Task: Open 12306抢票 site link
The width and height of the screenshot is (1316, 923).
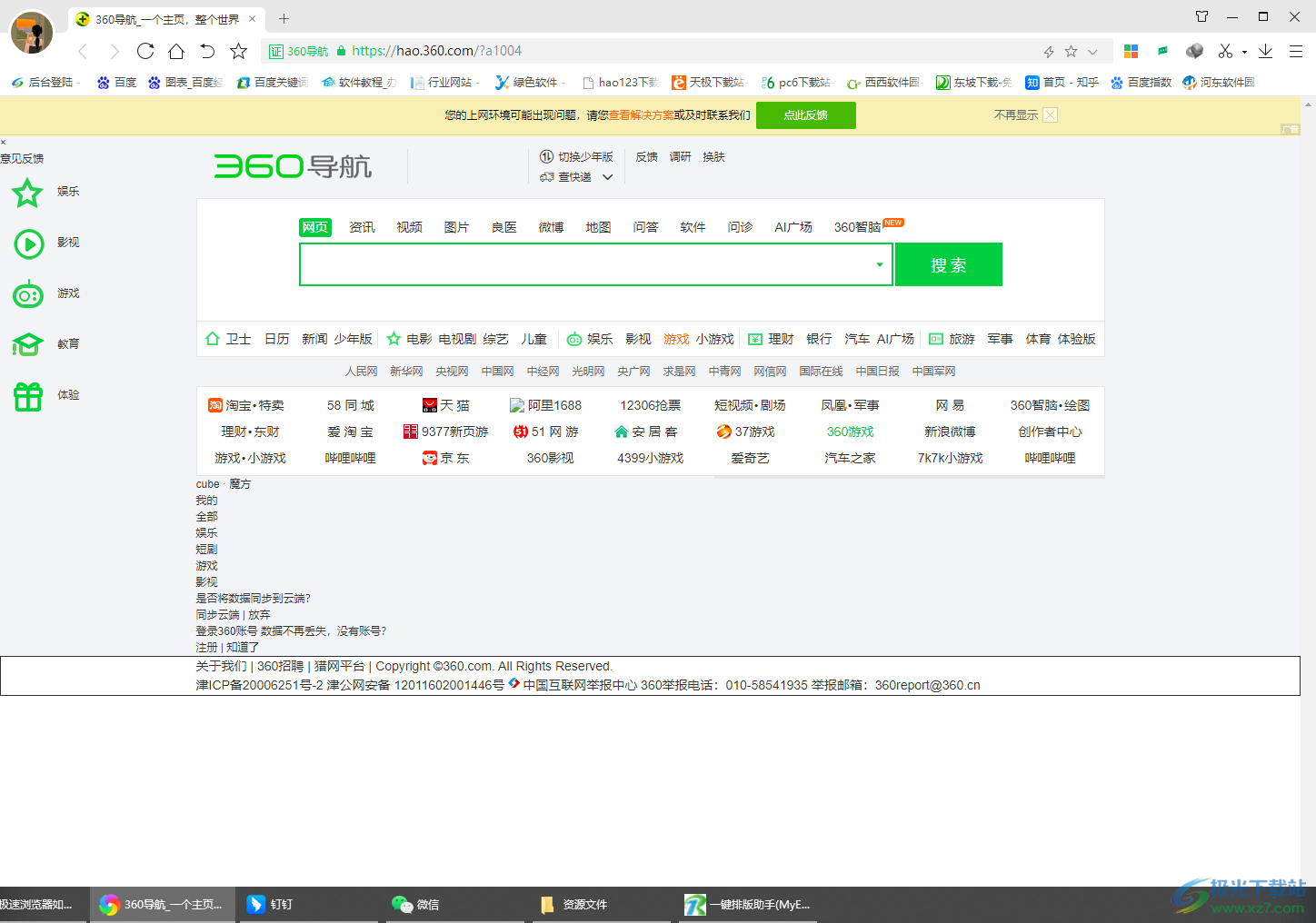Action: coord(651,405)
